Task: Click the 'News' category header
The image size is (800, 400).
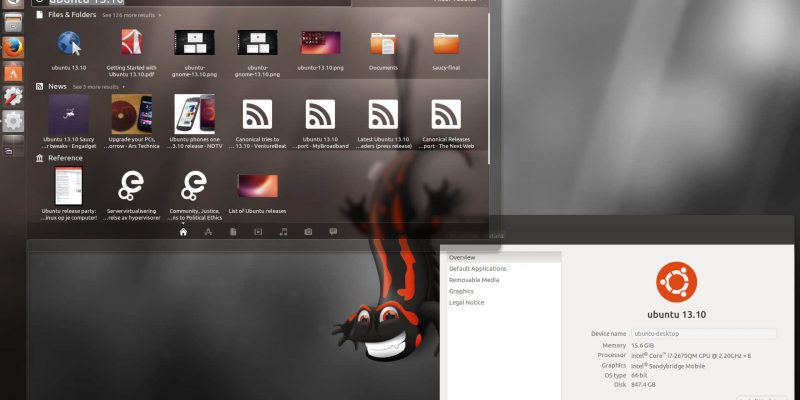Action: 57,87
